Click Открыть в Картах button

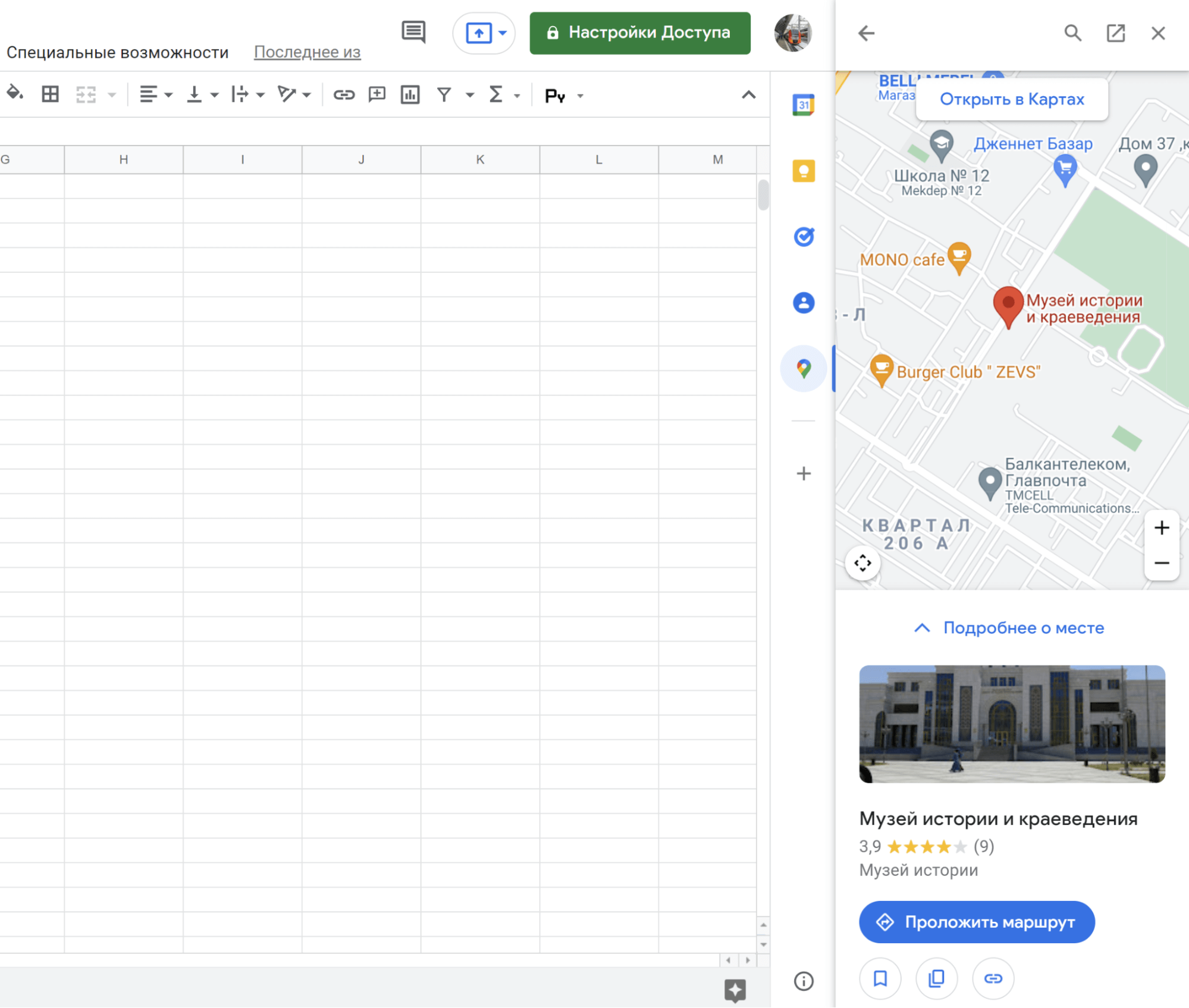point(1012,99)
